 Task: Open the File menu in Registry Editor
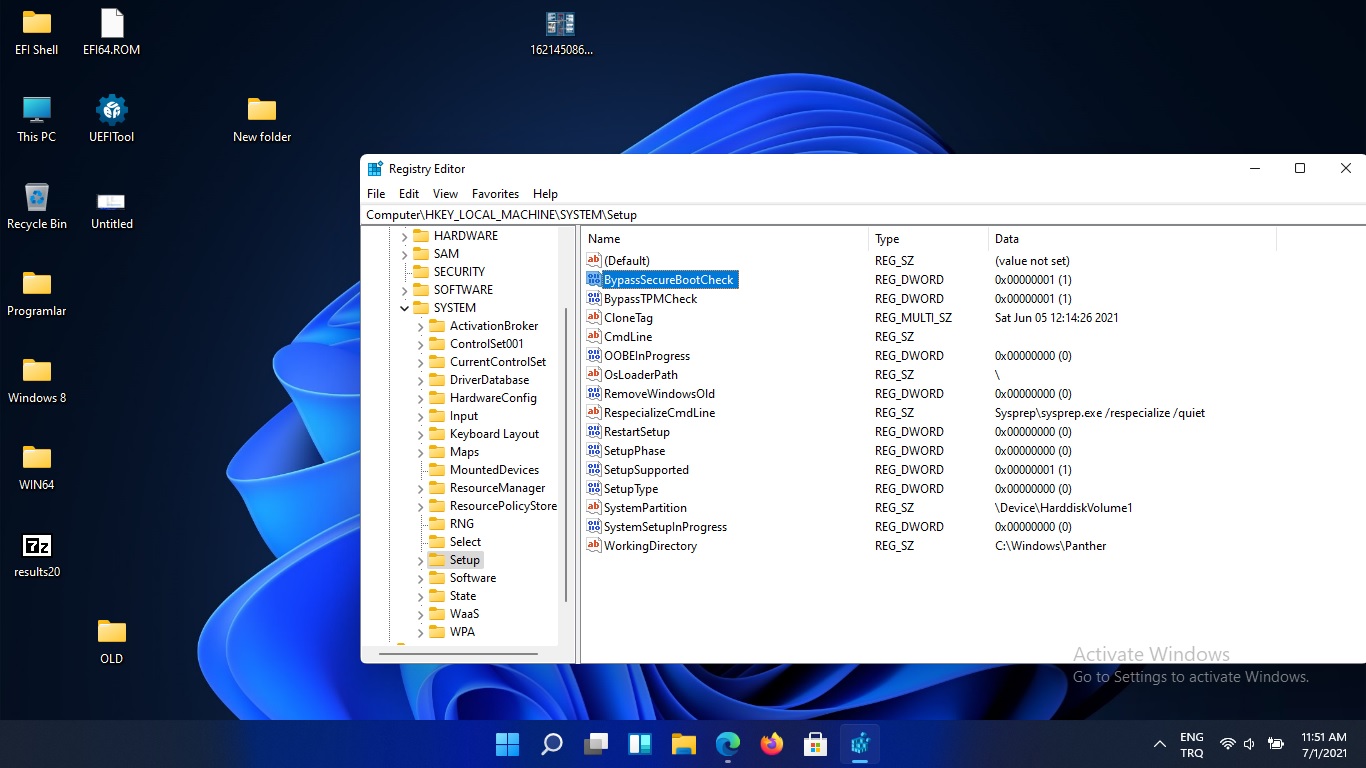point(376,194)
